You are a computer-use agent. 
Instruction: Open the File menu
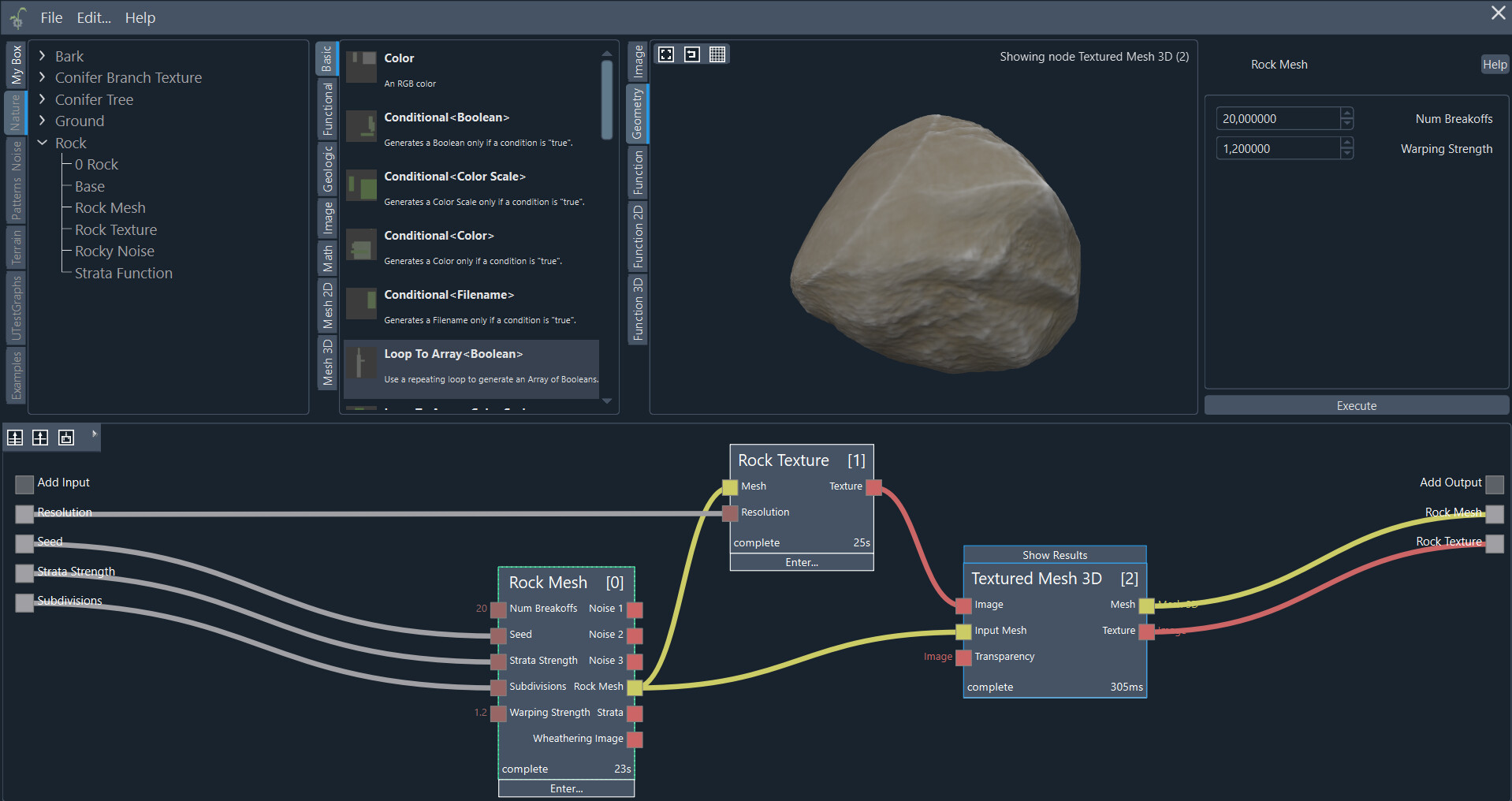[50, 17]
